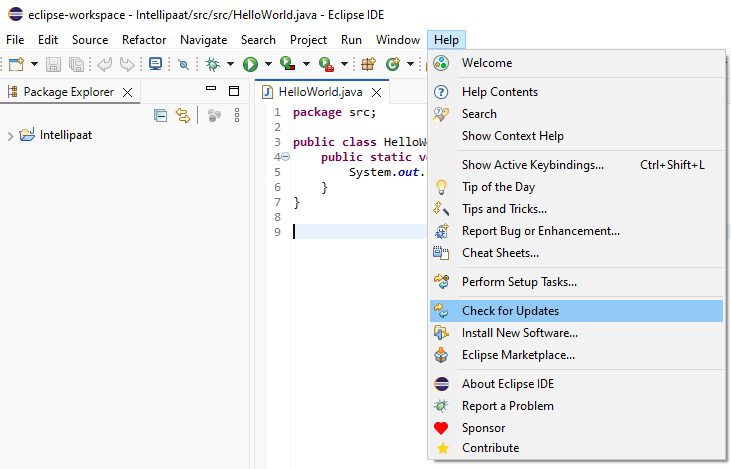This screenshot has width=731, height=469.
Task: Select Install New Software...
Action: [x=576, y=333]
